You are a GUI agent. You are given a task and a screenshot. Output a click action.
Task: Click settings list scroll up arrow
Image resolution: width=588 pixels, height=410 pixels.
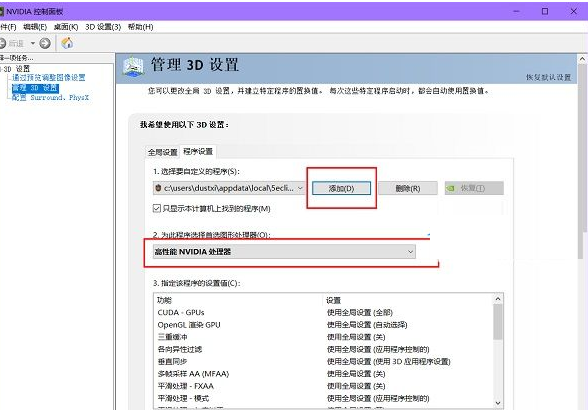tap(498, 299)
